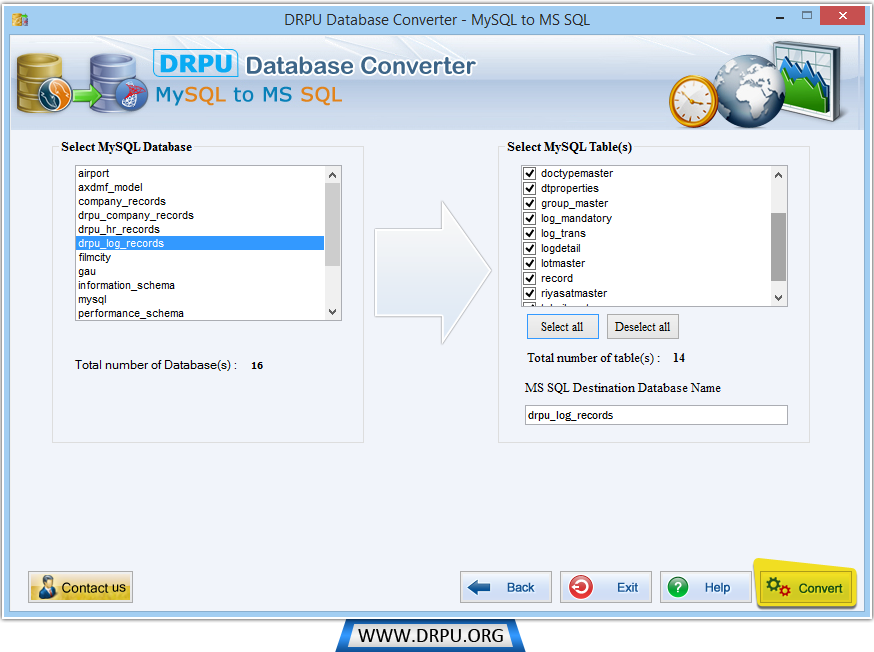
Task: Click the app icon in the title bar
Action: [20, 20]
